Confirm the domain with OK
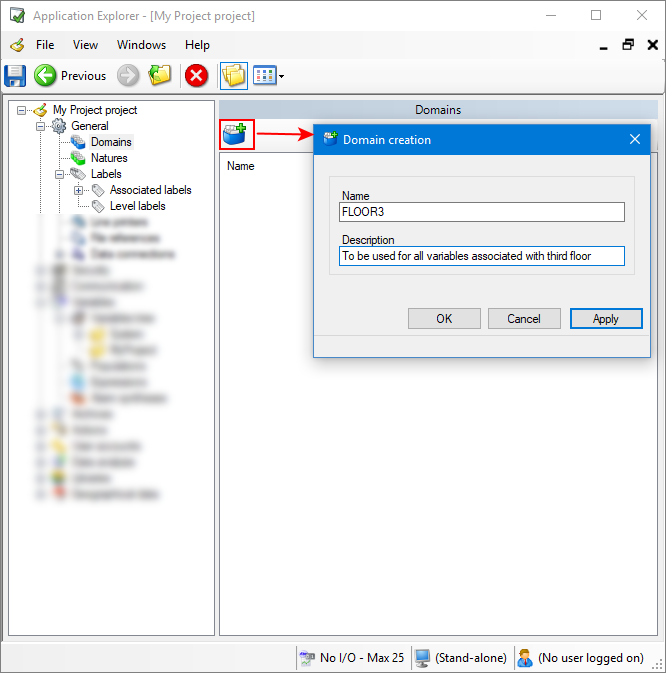This screenshot has width=666, height=673. tap(444, 318)
